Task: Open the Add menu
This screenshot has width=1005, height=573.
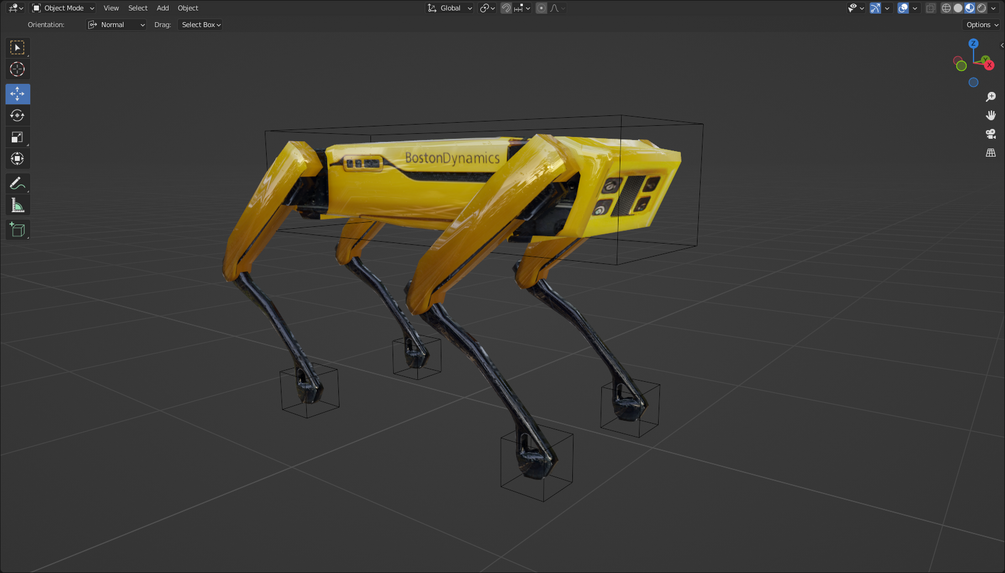Action: coord(163,8)
